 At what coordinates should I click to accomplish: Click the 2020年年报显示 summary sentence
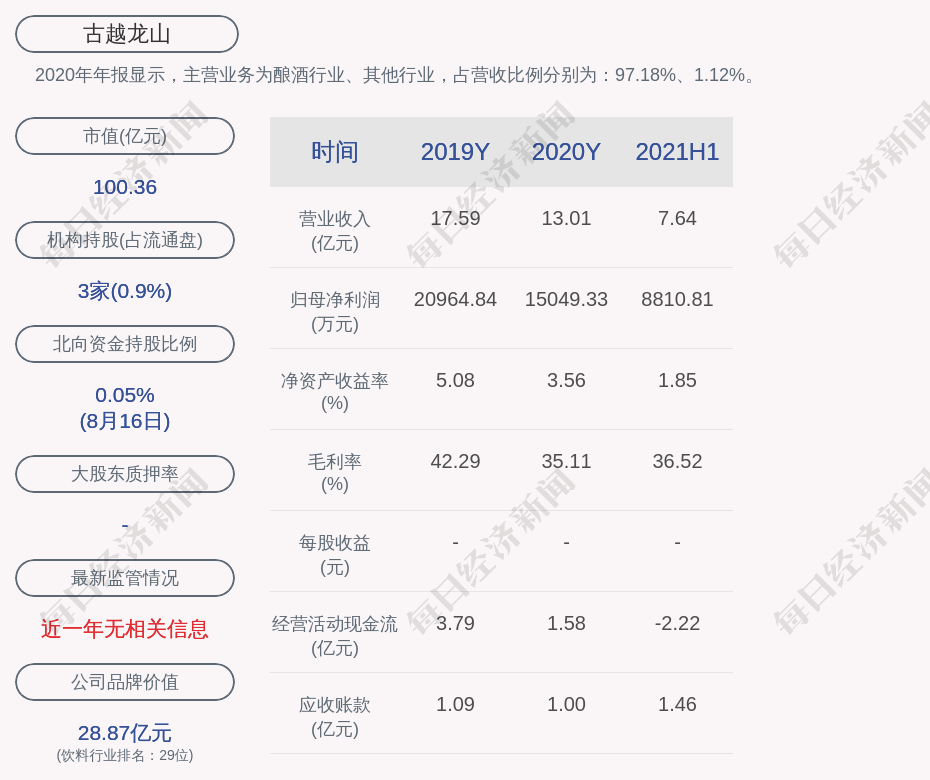(x=397, y=75)
